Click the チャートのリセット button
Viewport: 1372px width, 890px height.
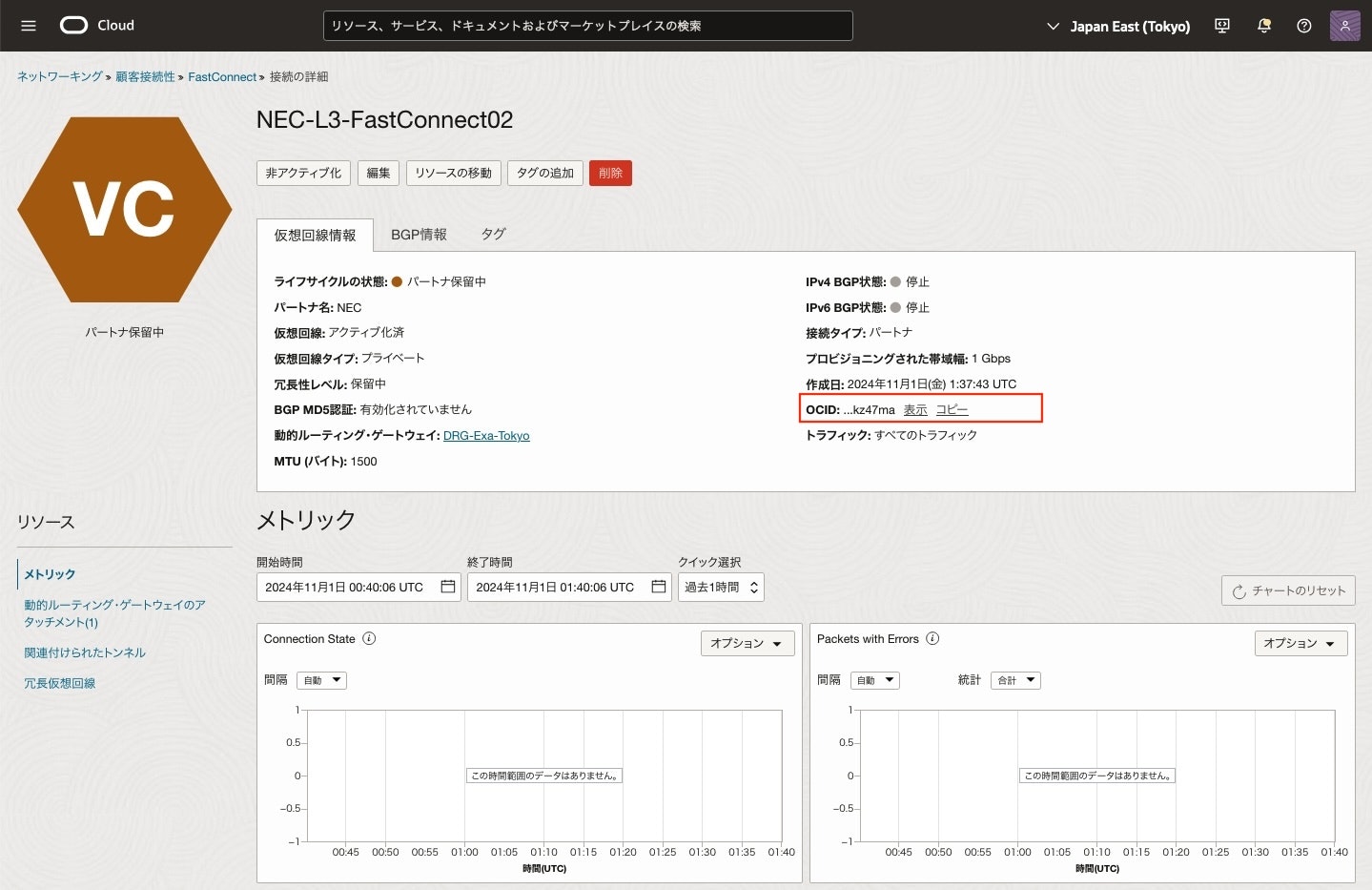coord(1288,590)
